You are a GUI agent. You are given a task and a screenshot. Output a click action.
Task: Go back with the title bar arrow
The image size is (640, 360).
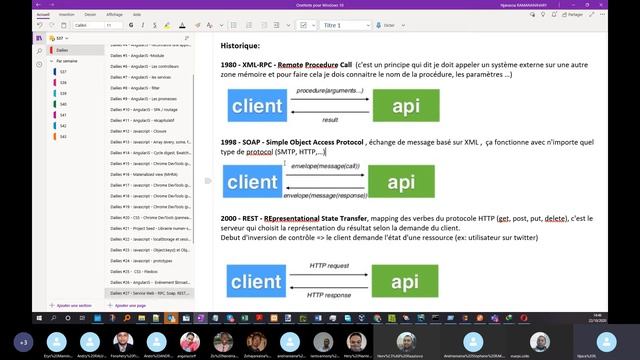click(x=38, y=5)
